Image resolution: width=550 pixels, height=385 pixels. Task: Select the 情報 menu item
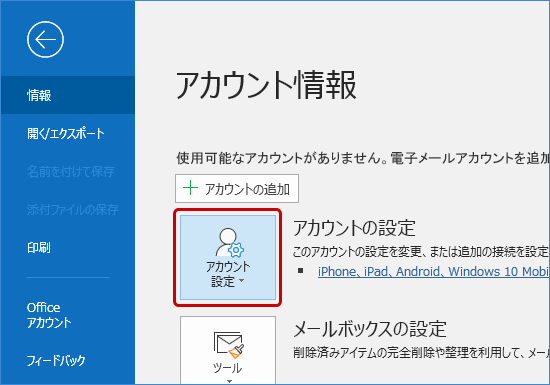point(67,95)
